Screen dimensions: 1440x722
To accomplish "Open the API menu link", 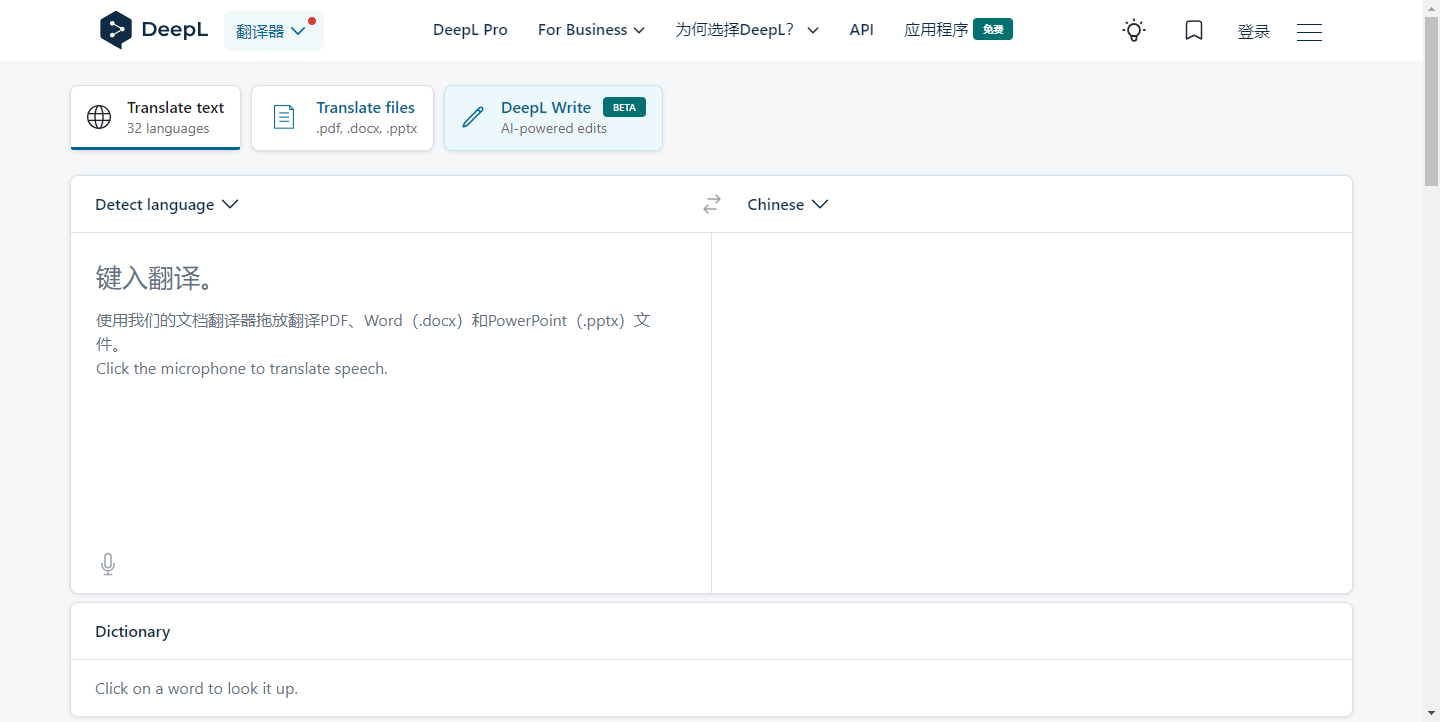I will pyautogui.click(x=861, y=30).
